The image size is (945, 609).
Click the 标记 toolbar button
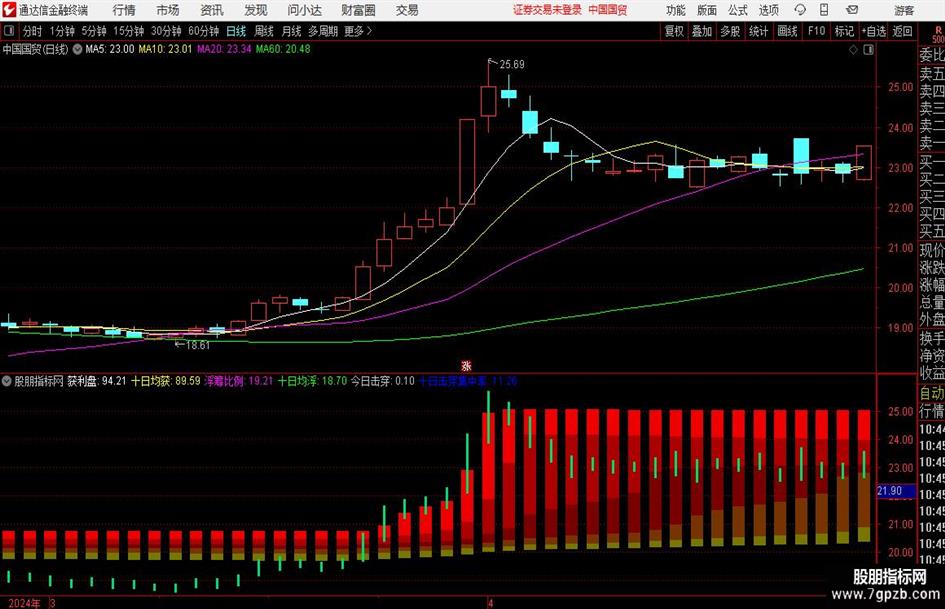(844, 31)
